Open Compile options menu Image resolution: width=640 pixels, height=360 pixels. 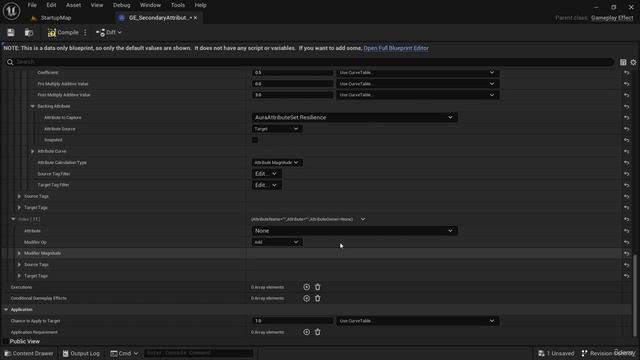(85, 32)
